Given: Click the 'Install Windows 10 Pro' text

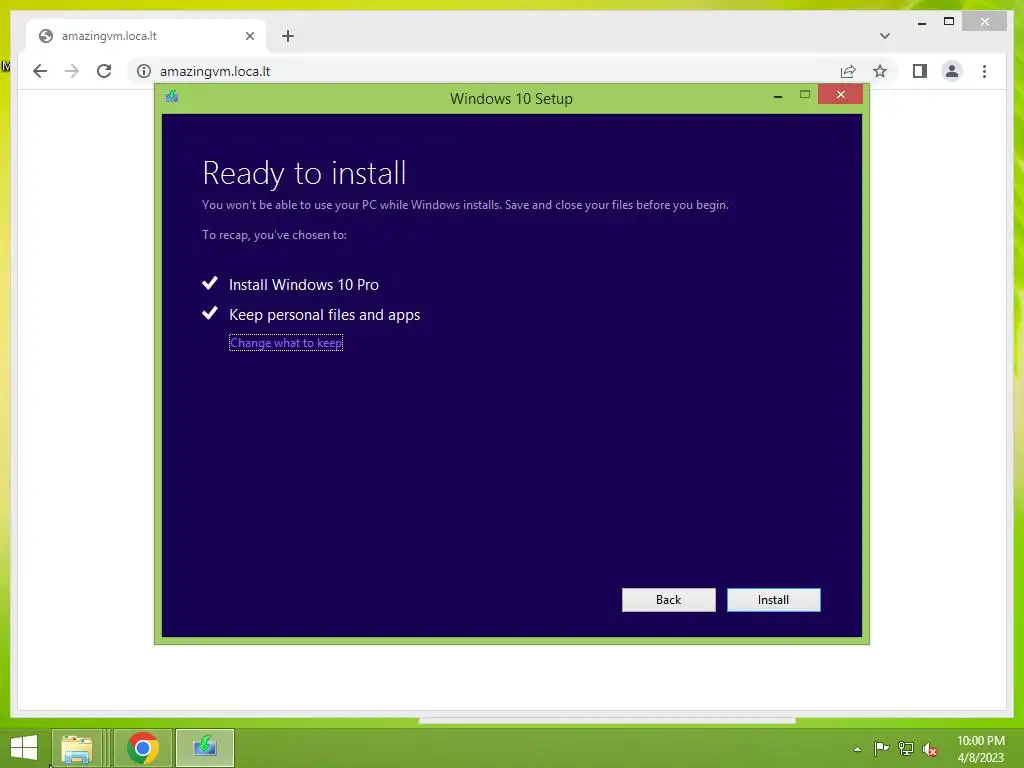Looking at the screenshot, I should pos(304,285).
